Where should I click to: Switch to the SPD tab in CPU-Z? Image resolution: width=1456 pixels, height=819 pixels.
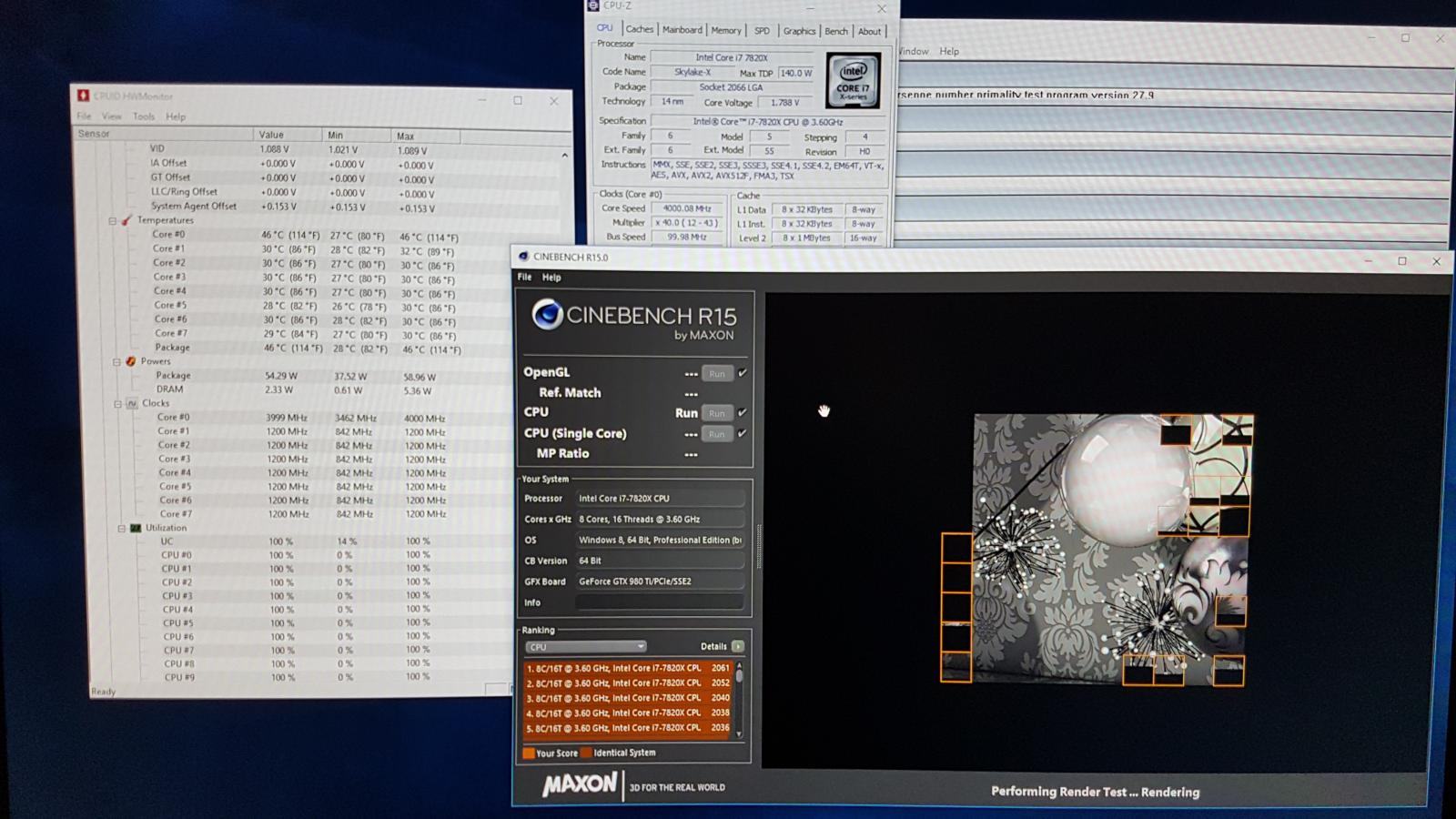tap(762, 31)
